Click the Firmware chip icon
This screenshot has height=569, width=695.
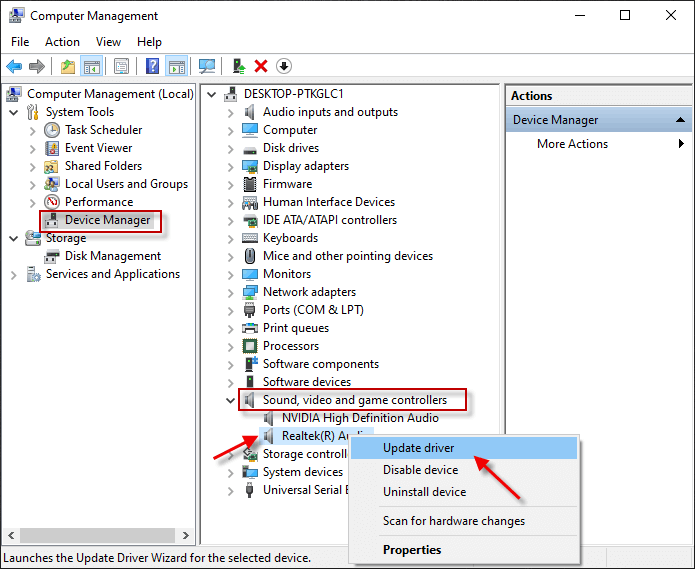(250, 184)
